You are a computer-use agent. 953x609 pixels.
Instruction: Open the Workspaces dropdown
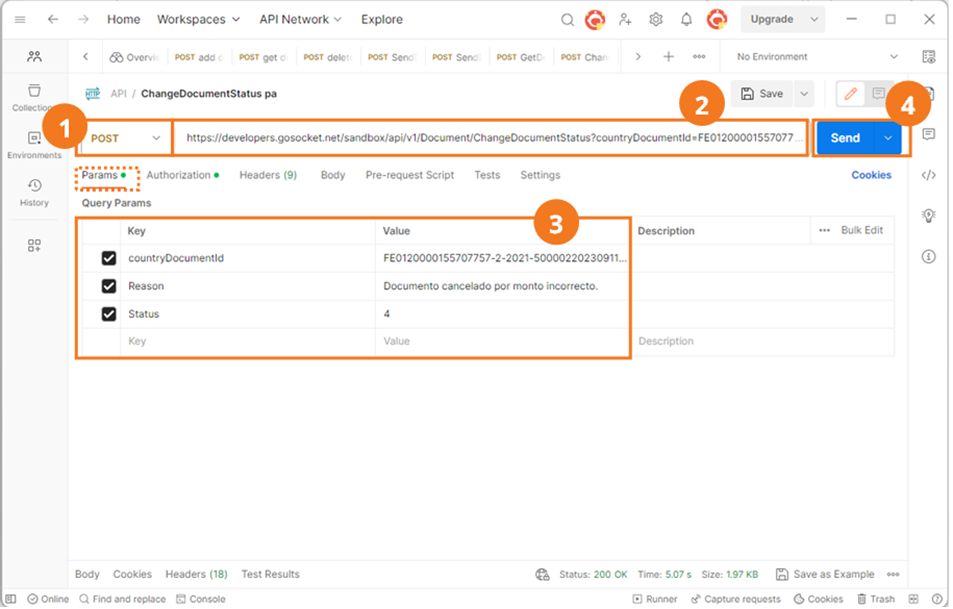198,19
